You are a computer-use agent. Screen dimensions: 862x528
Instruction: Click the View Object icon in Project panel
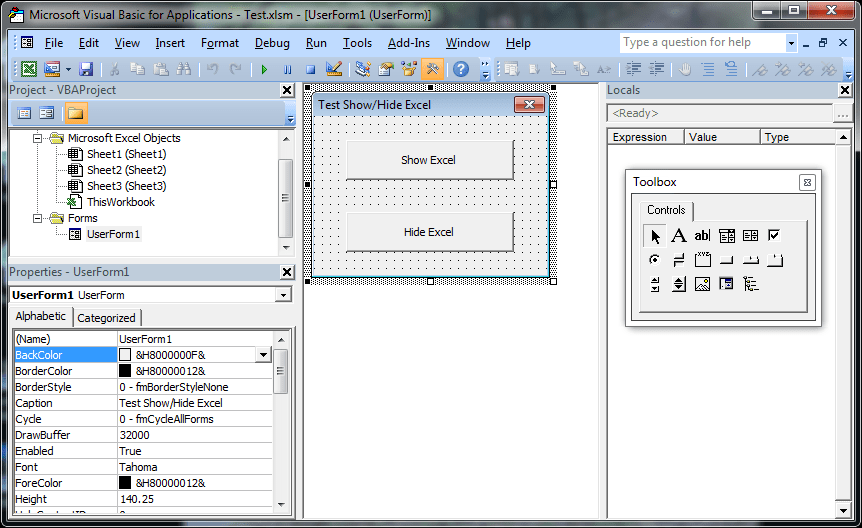(x=47, y=113)
